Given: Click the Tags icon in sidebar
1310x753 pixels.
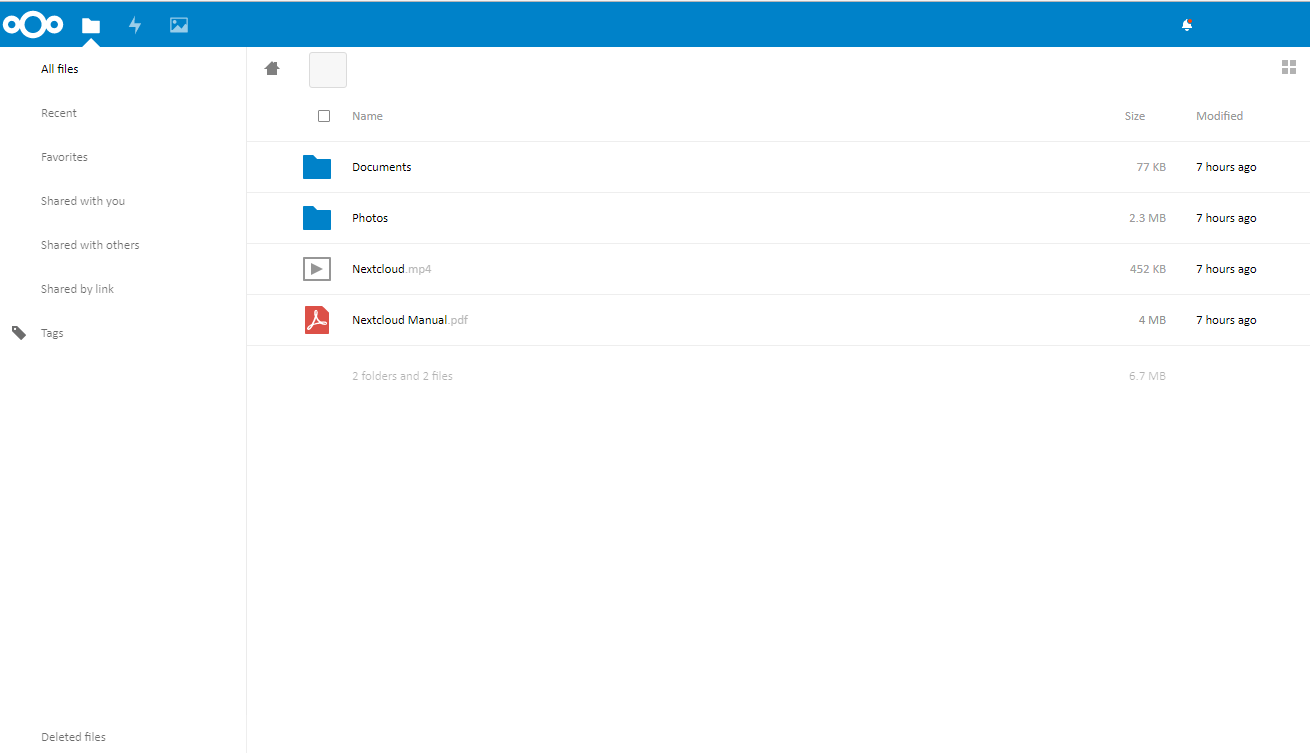Looking at the screenshot, I should click(19, 333).
